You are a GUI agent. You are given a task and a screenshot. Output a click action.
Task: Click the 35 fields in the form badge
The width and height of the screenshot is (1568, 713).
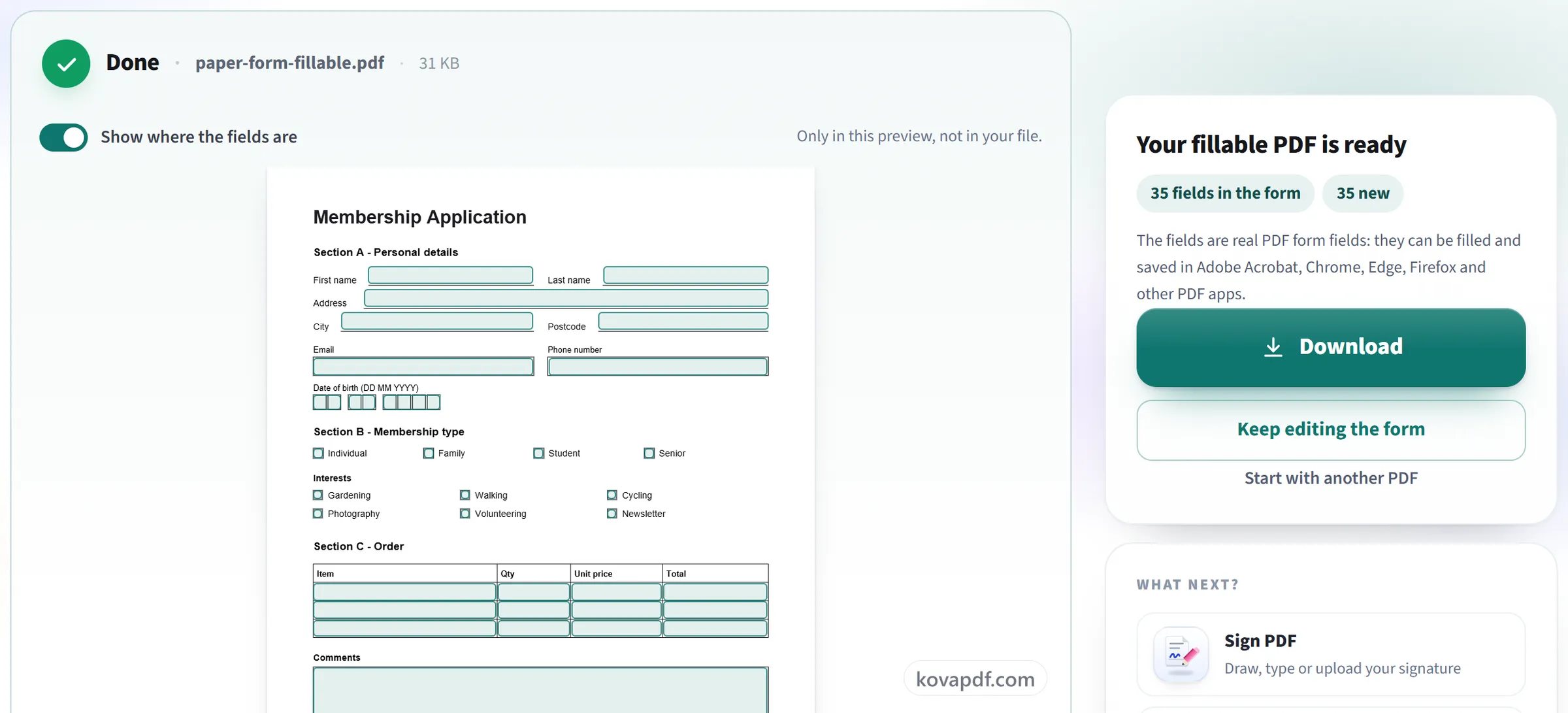[1225, 193]
